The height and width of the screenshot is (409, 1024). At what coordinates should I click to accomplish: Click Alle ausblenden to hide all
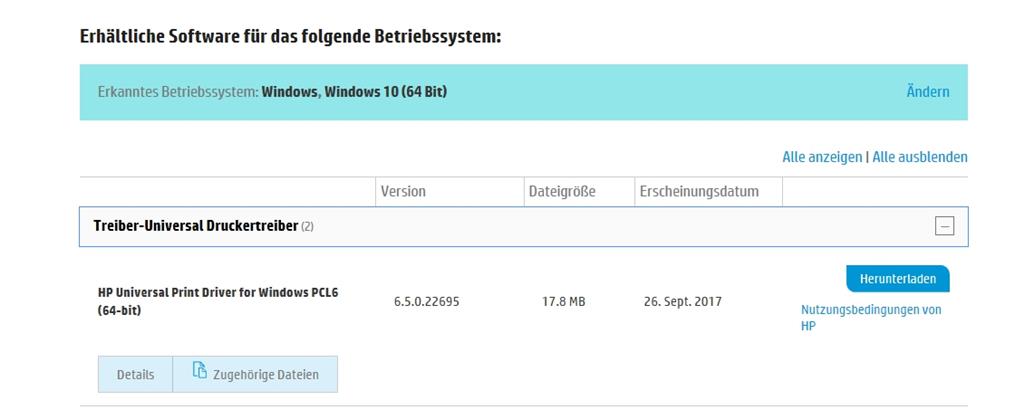(x=920, y=157)
